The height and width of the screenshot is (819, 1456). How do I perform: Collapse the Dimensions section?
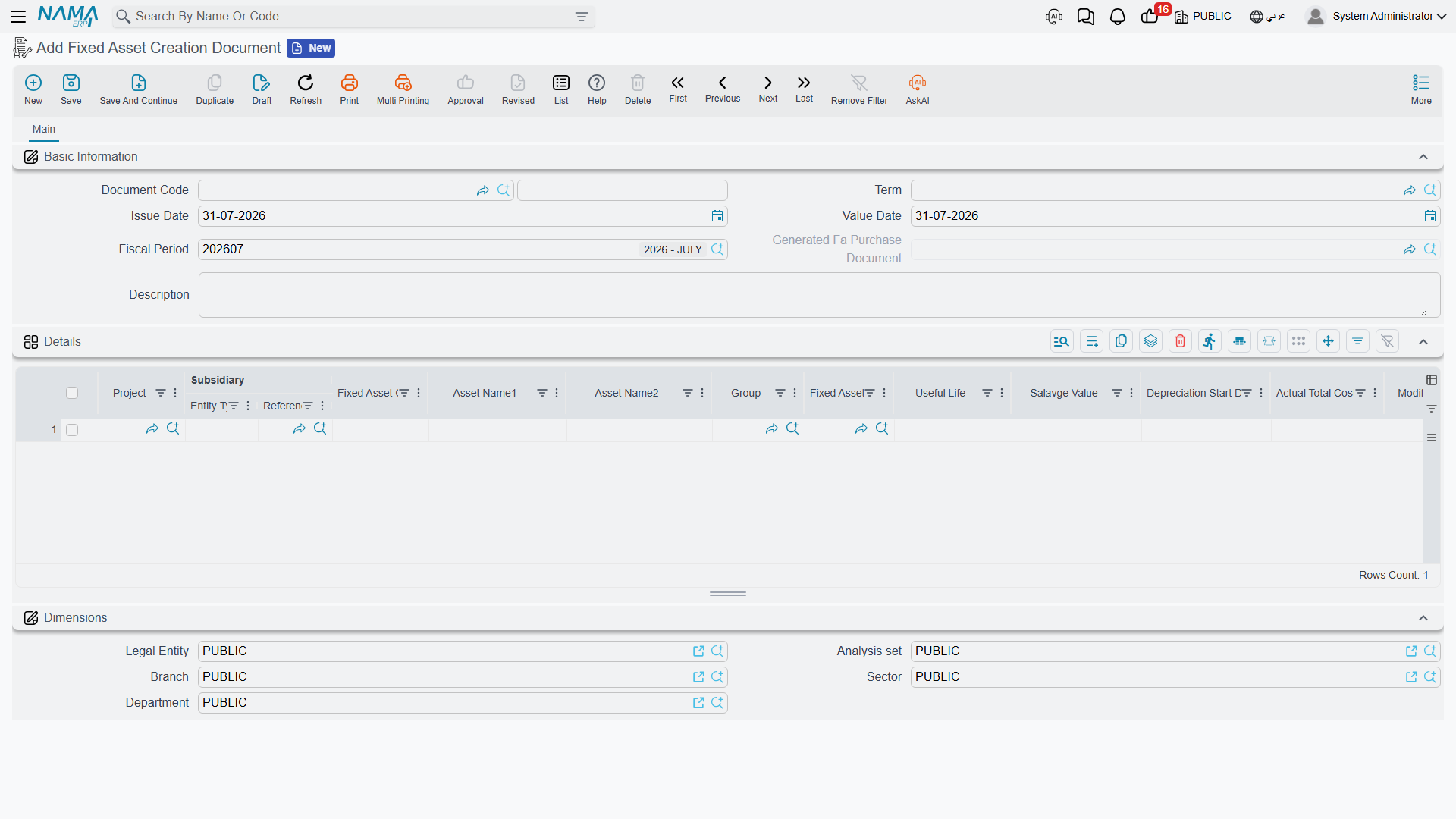pyautogui.click(x=1423, y=618)
